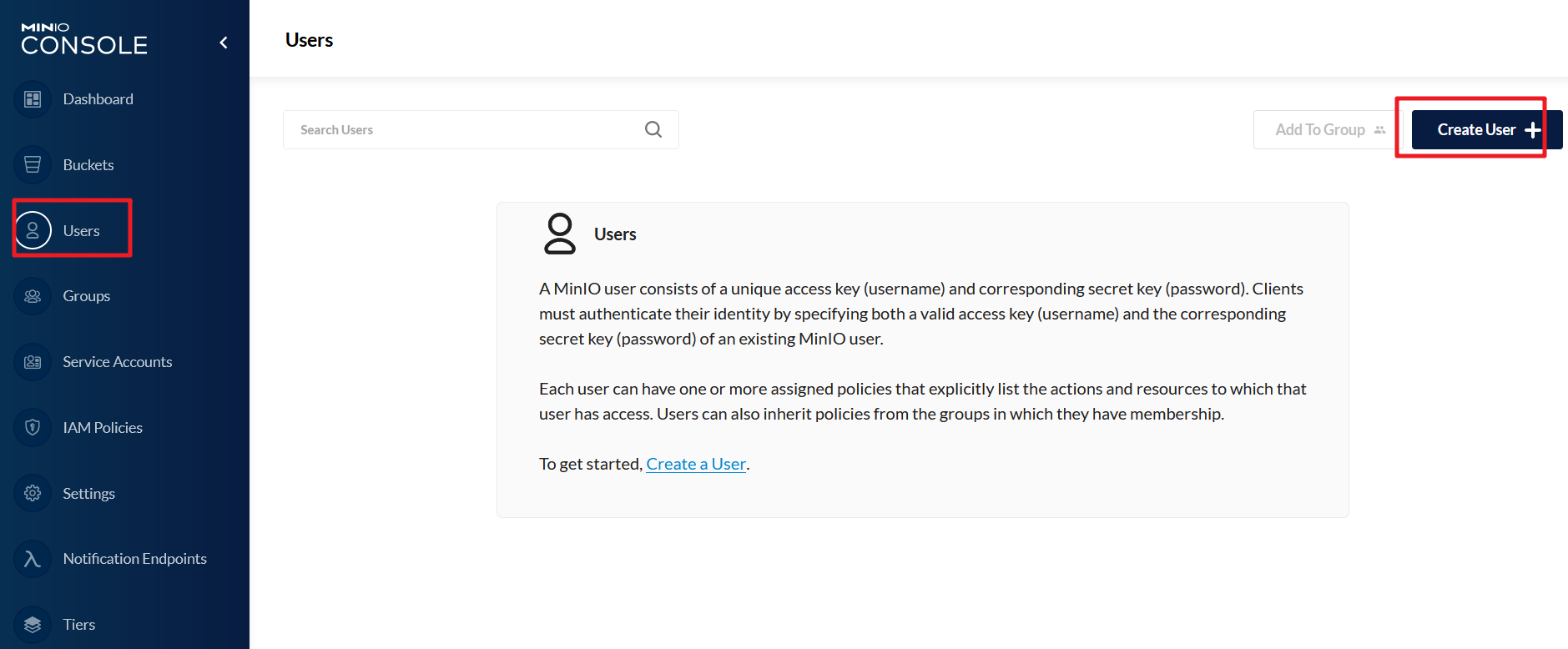
Task: Click the Add To Group button
Action: click(x=1329, y=130)
